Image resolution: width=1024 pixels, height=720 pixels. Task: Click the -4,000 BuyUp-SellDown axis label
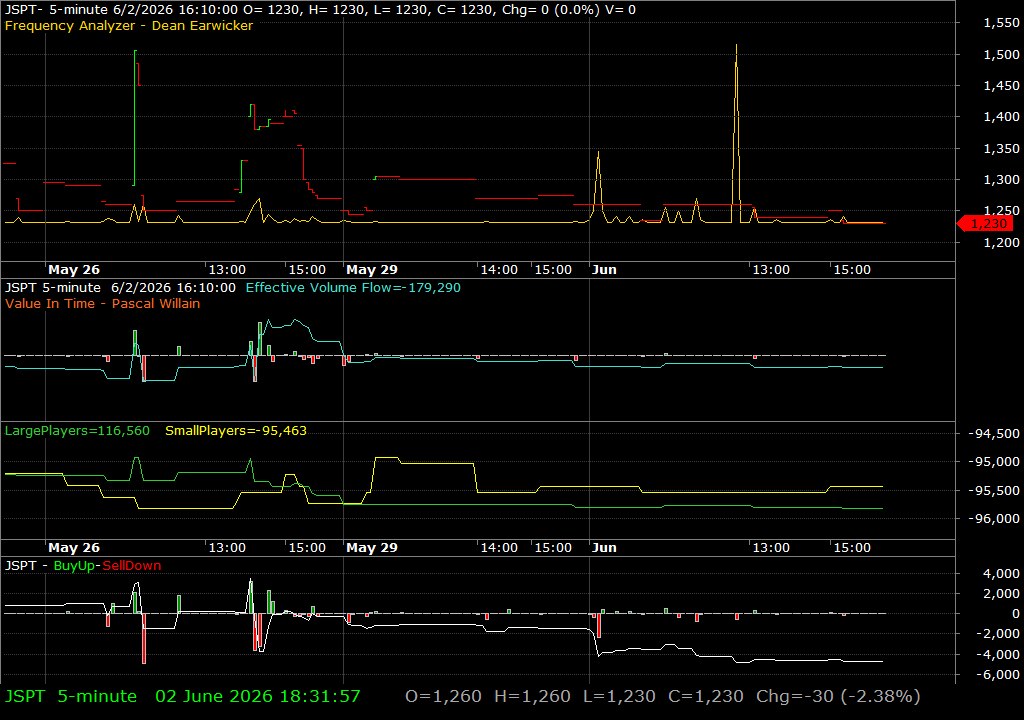pyautogui.click(x=997, y=654)
